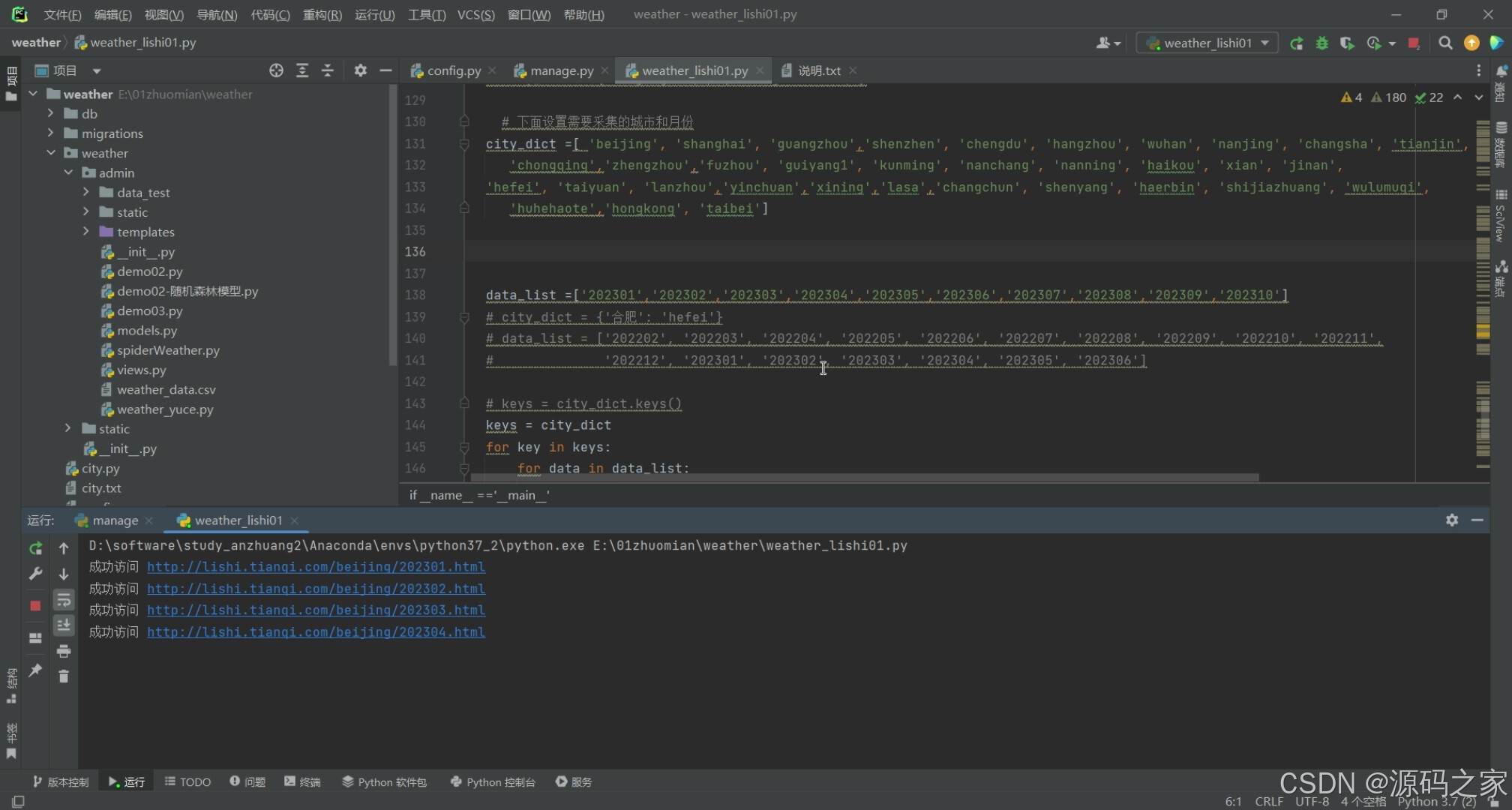The height and width of the screenshot is (810, 1512).
Task: Open Search Everywhere magnifier icon
Action: (1445, 43)
